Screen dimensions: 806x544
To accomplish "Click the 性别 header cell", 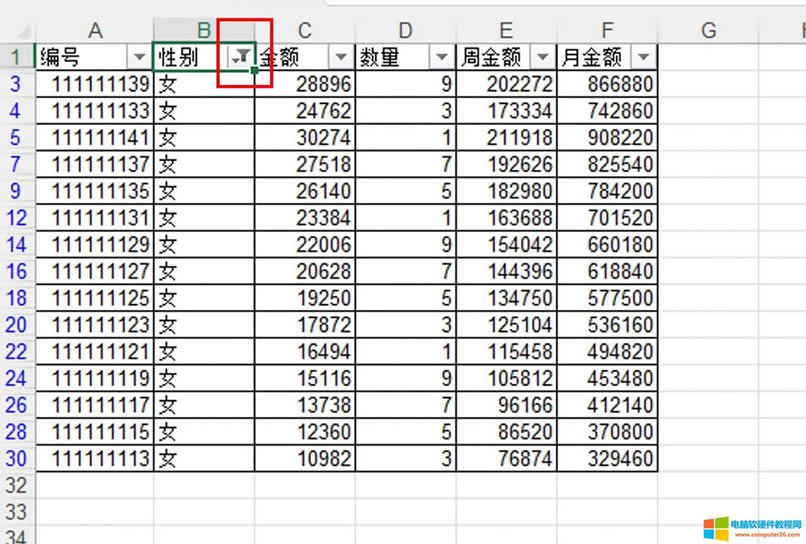I will 204,57.
